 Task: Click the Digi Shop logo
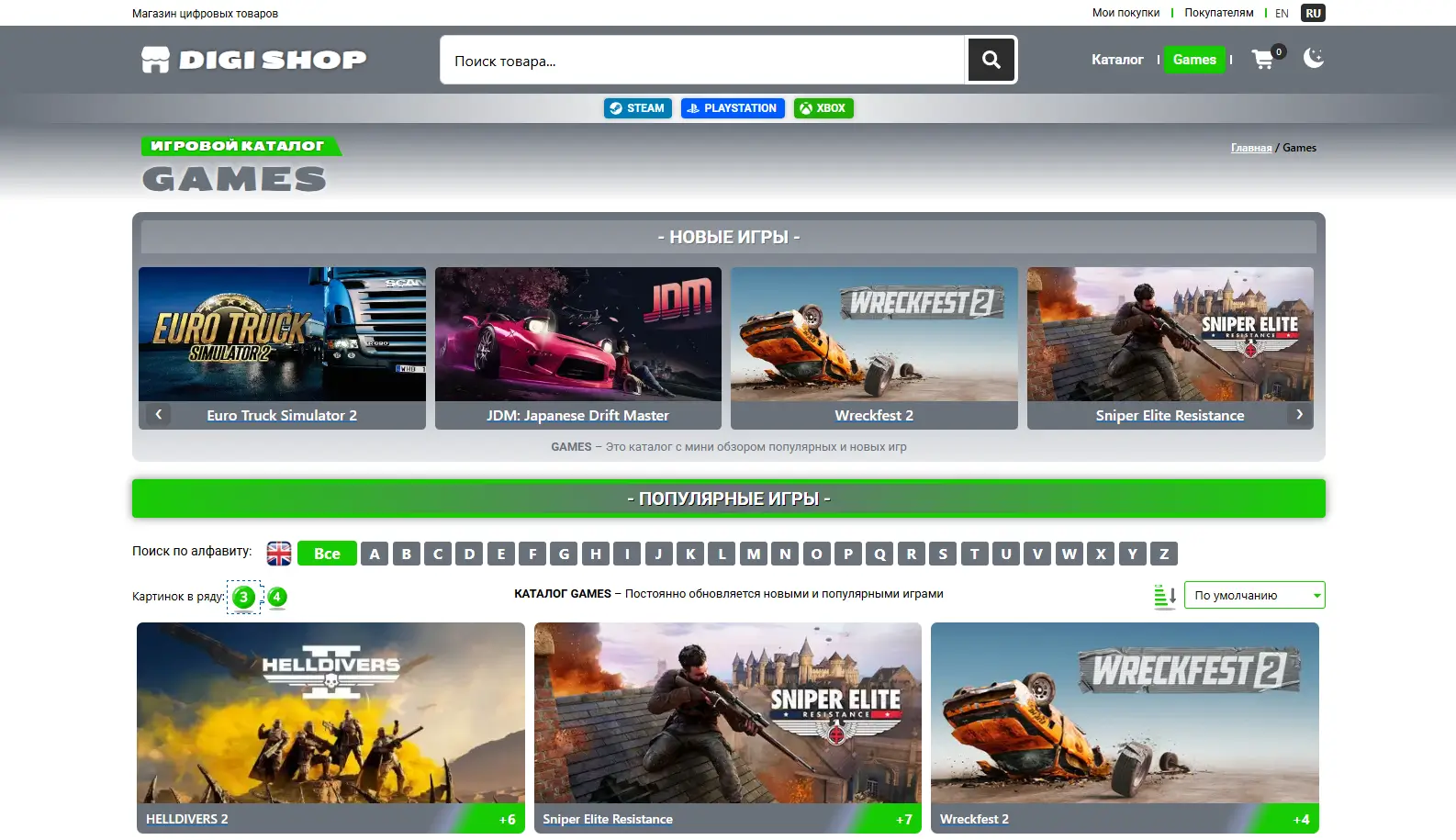coord(254,60)
